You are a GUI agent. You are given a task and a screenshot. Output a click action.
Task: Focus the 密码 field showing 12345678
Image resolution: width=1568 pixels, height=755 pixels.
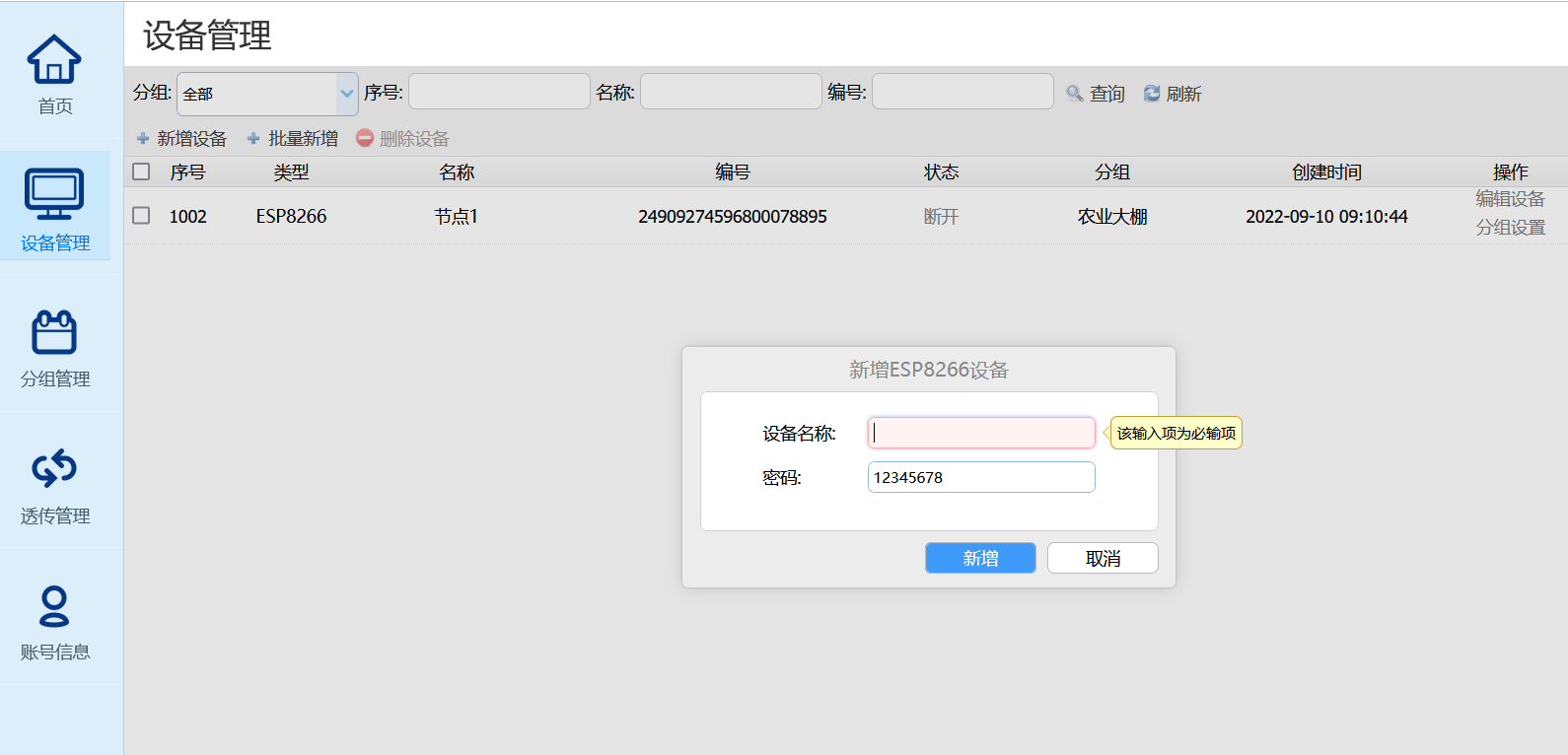[981, 477]
